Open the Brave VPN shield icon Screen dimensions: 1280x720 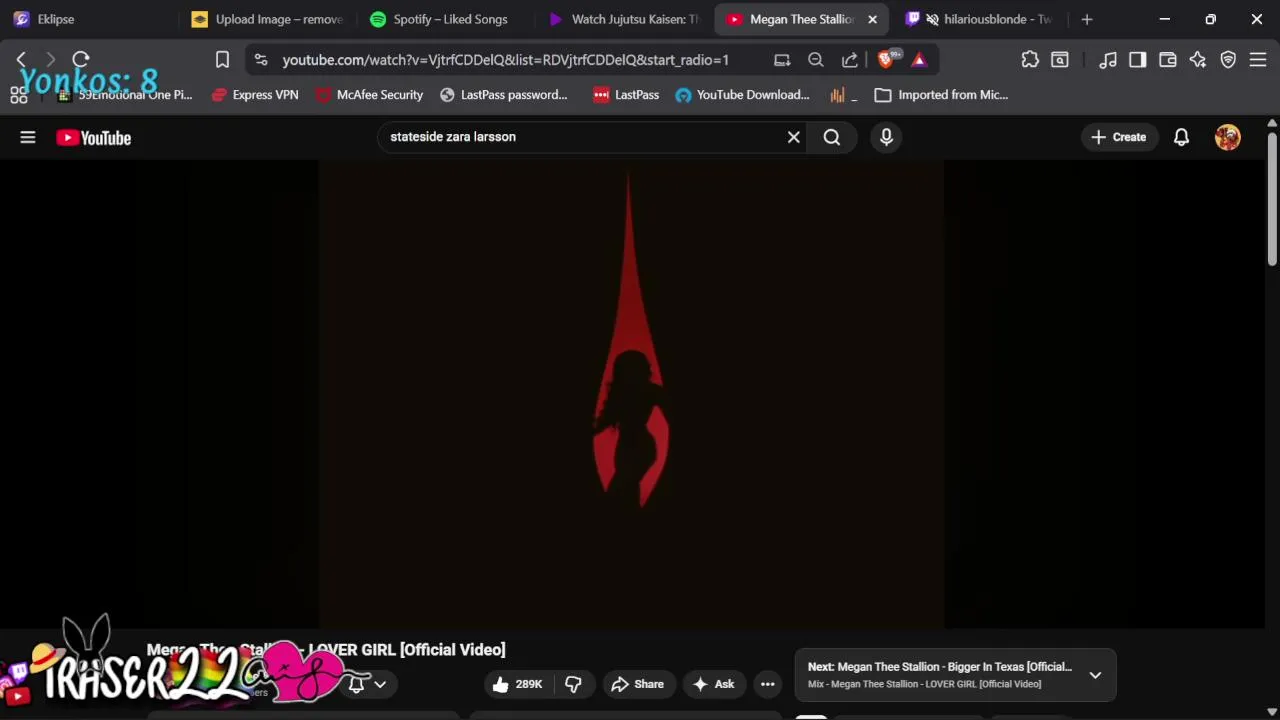(x=1228, y=60)
